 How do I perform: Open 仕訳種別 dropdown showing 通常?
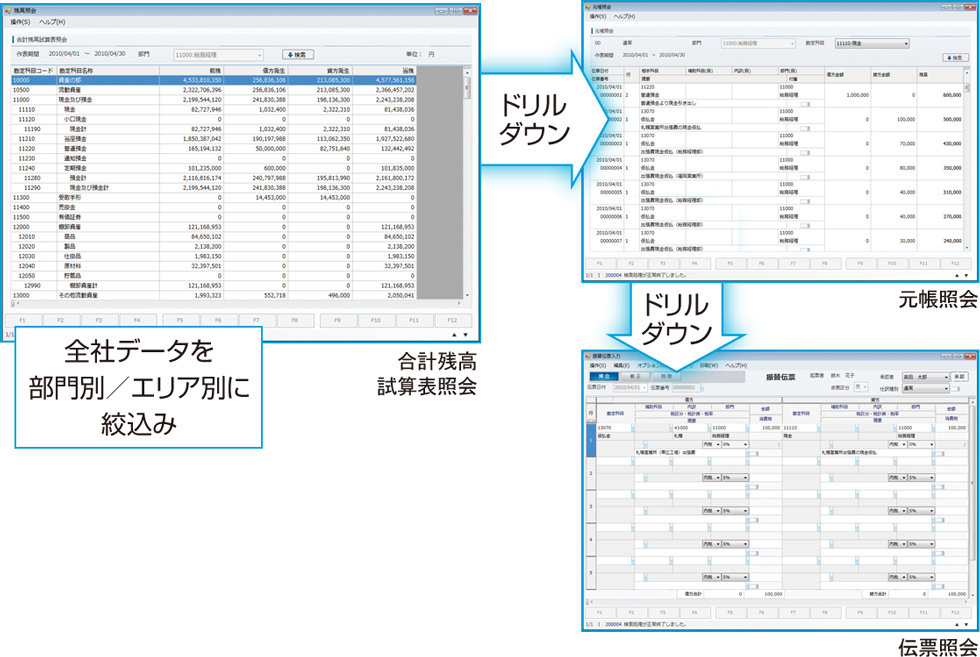click(x=925, y=388)
